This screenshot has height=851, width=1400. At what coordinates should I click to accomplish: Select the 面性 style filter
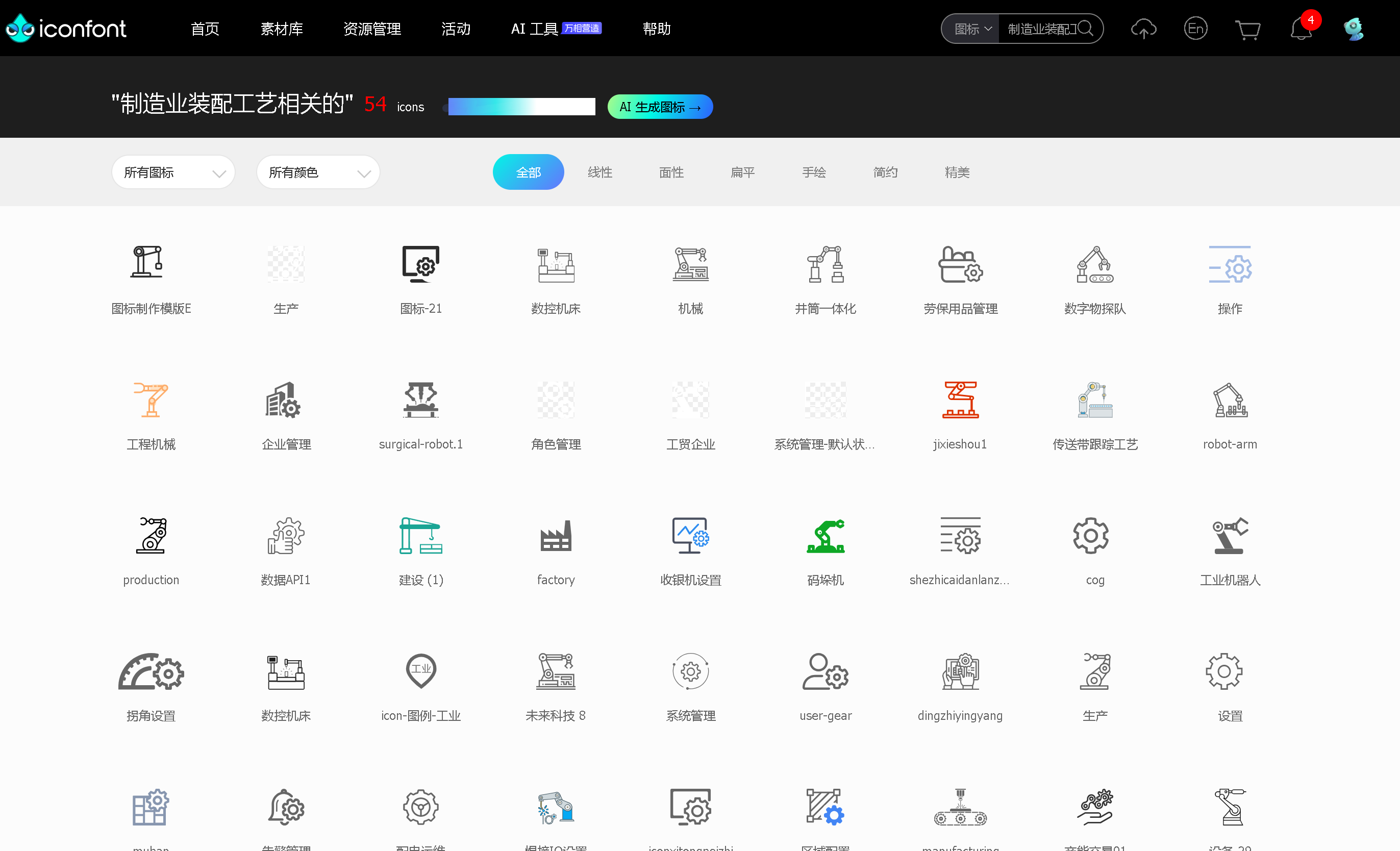tap(671, 172)
